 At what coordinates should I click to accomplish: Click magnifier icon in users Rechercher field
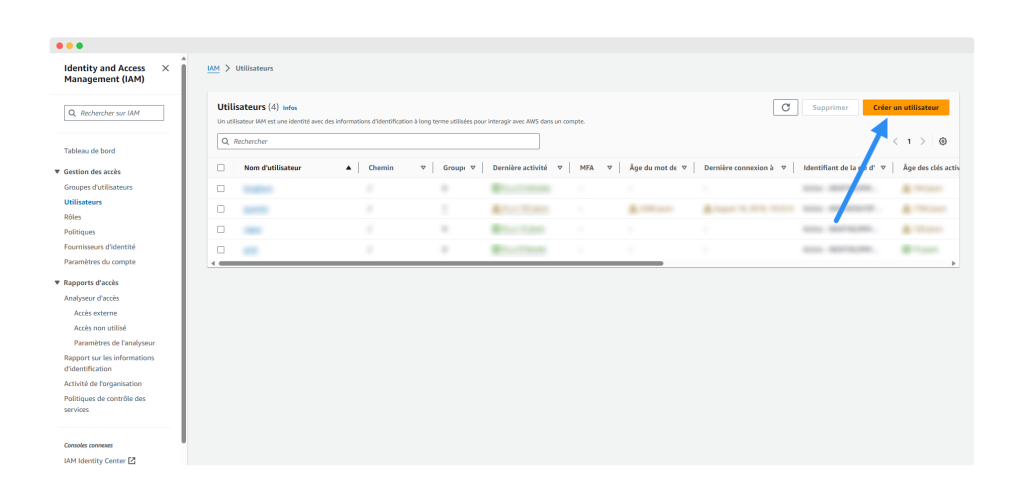point(225,141)
